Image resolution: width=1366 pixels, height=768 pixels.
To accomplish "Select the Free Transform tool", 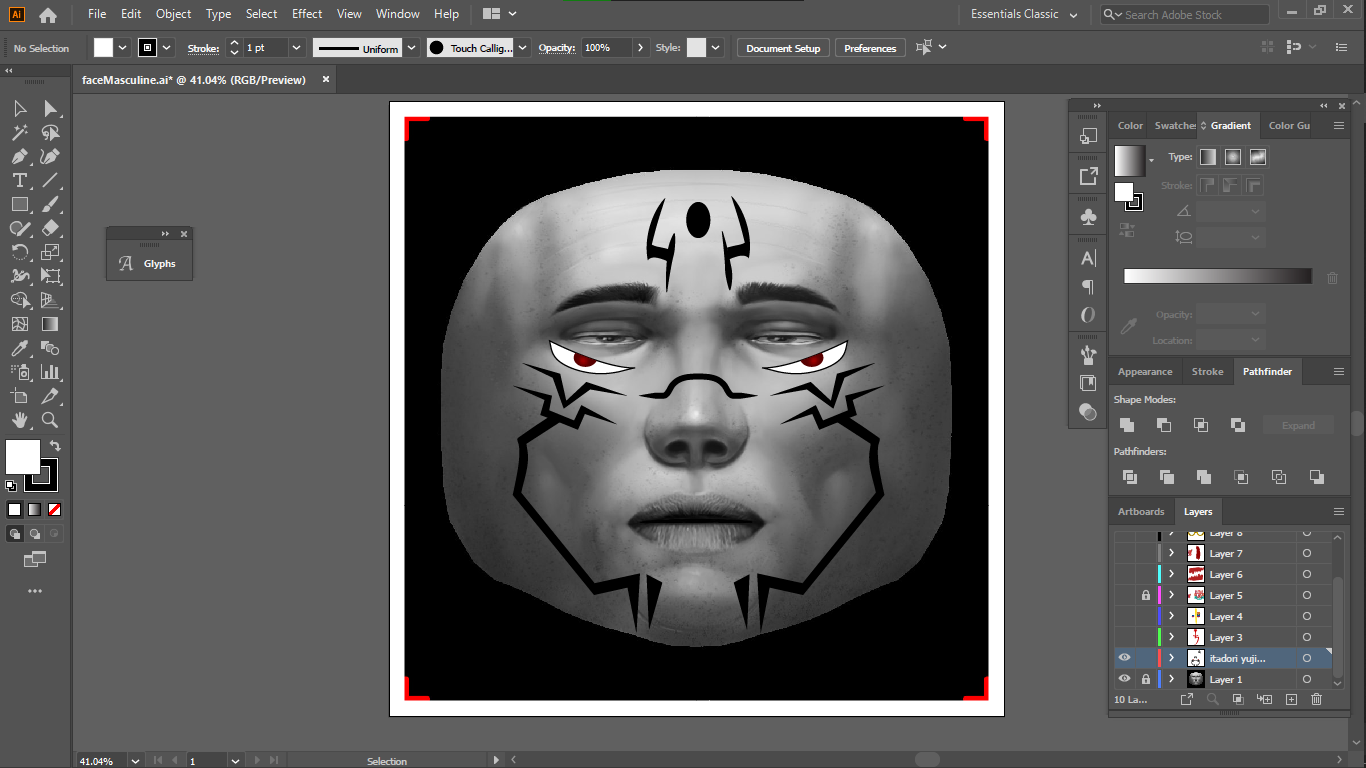I will tap(50, 276).
